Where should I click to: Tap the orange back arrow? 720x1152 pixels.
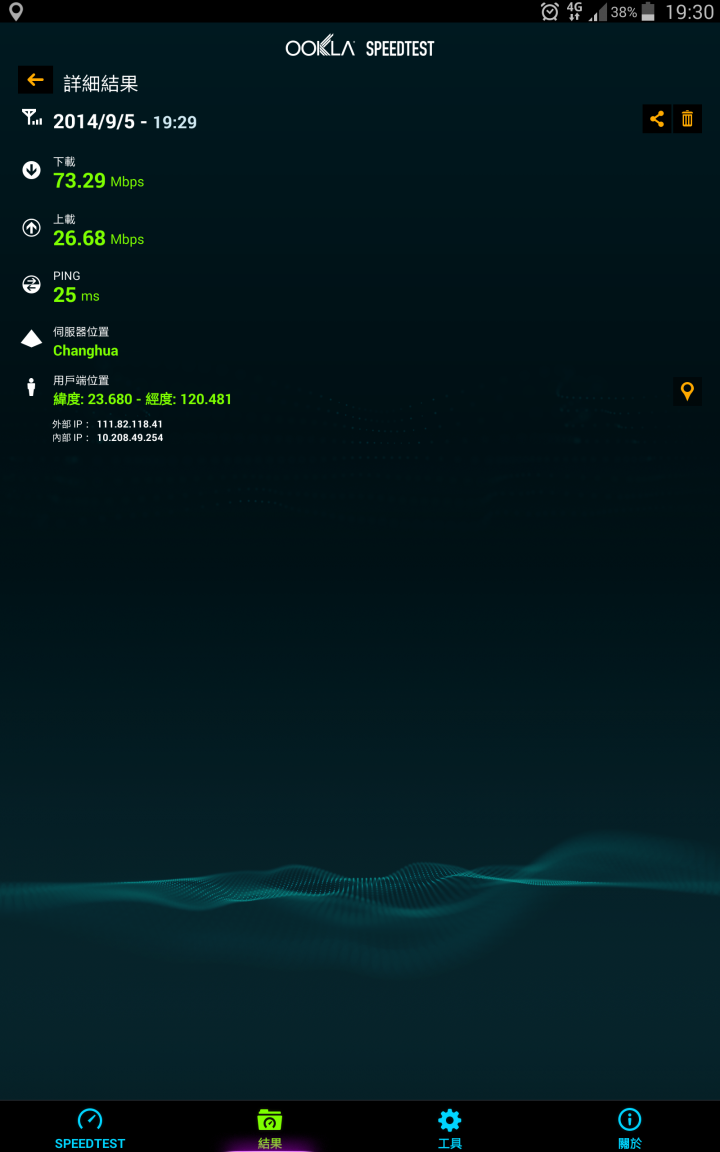[x=35, y=80]
